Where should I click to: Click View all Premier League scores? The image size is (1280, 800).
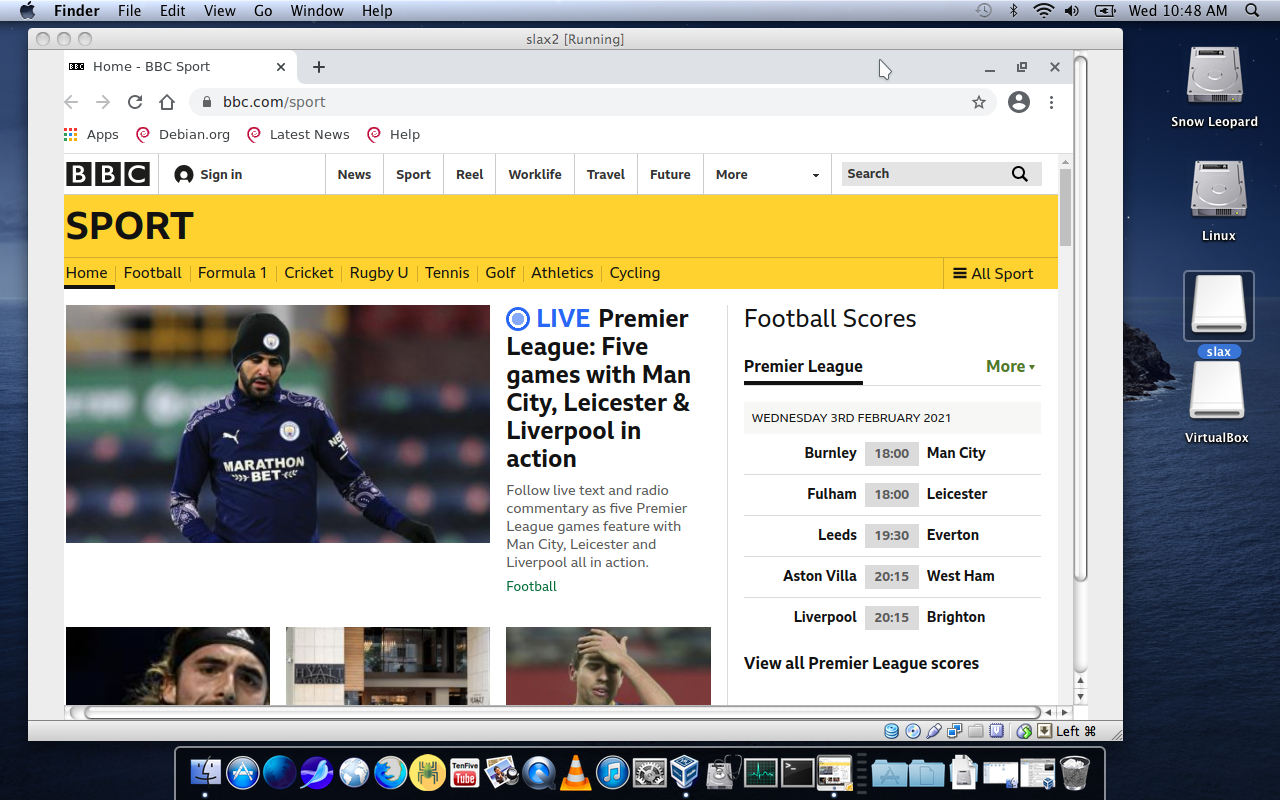[x=861, y=663]
